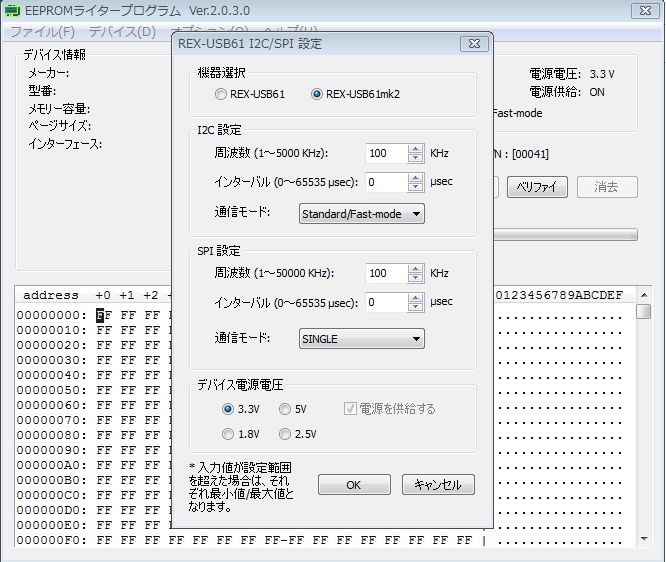Click the 電源電圧 3.3 V value text
The image size is (666, 562).
(x=602, y=74)
